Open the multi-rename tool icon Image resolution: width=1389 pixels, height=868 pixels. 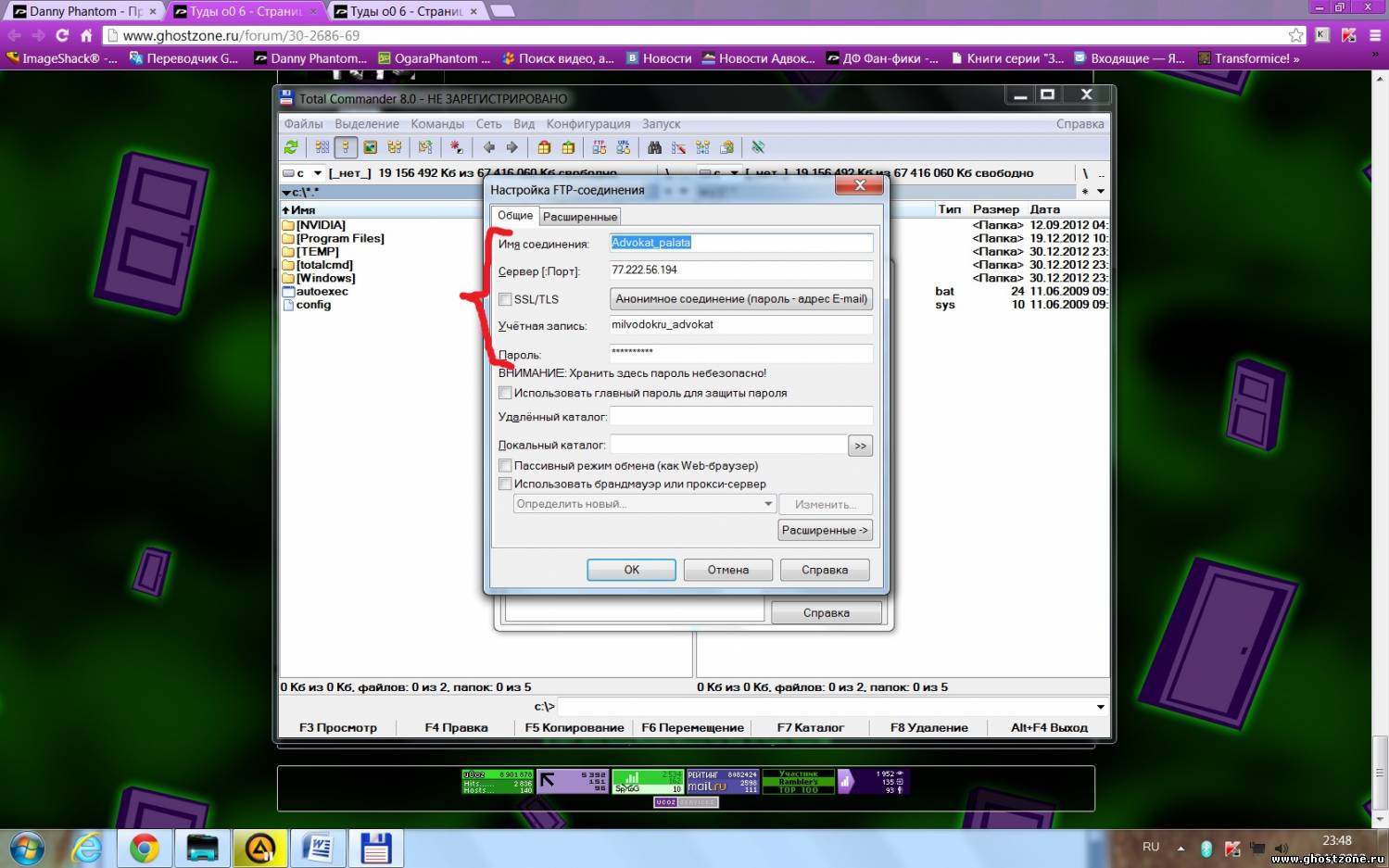[x=678, y=147]
